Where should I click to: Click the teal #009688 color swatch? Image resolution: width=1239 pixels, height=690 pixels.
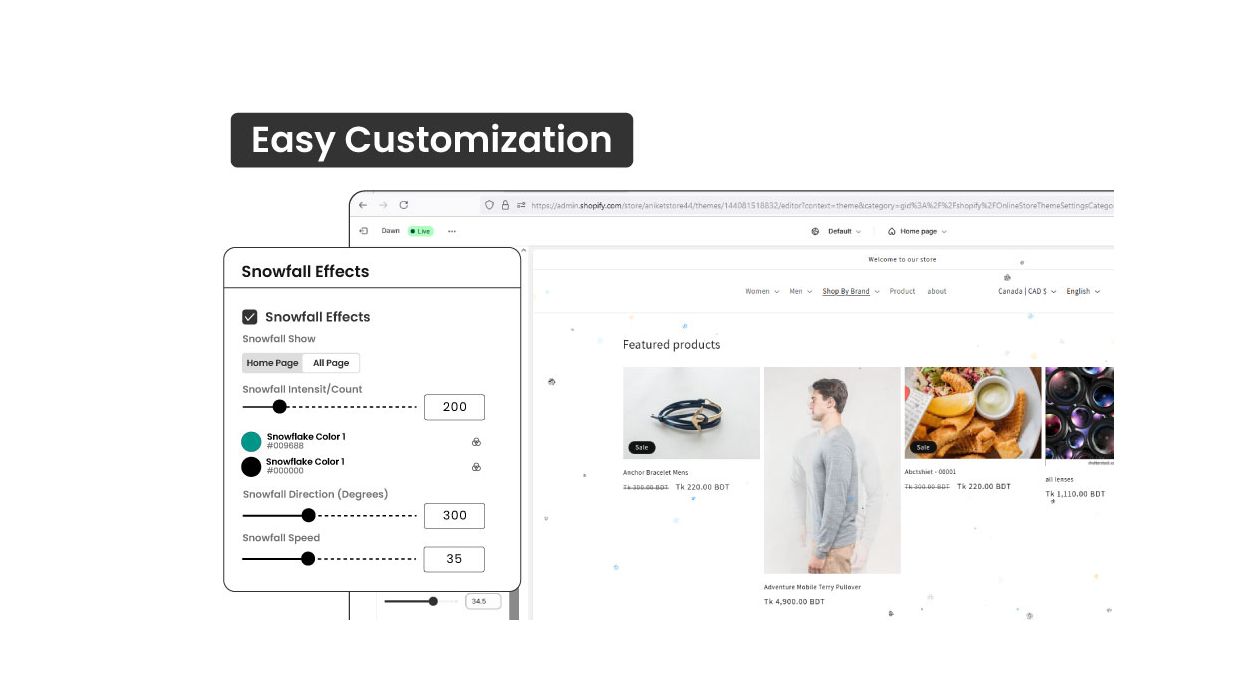tap(251, 442)
